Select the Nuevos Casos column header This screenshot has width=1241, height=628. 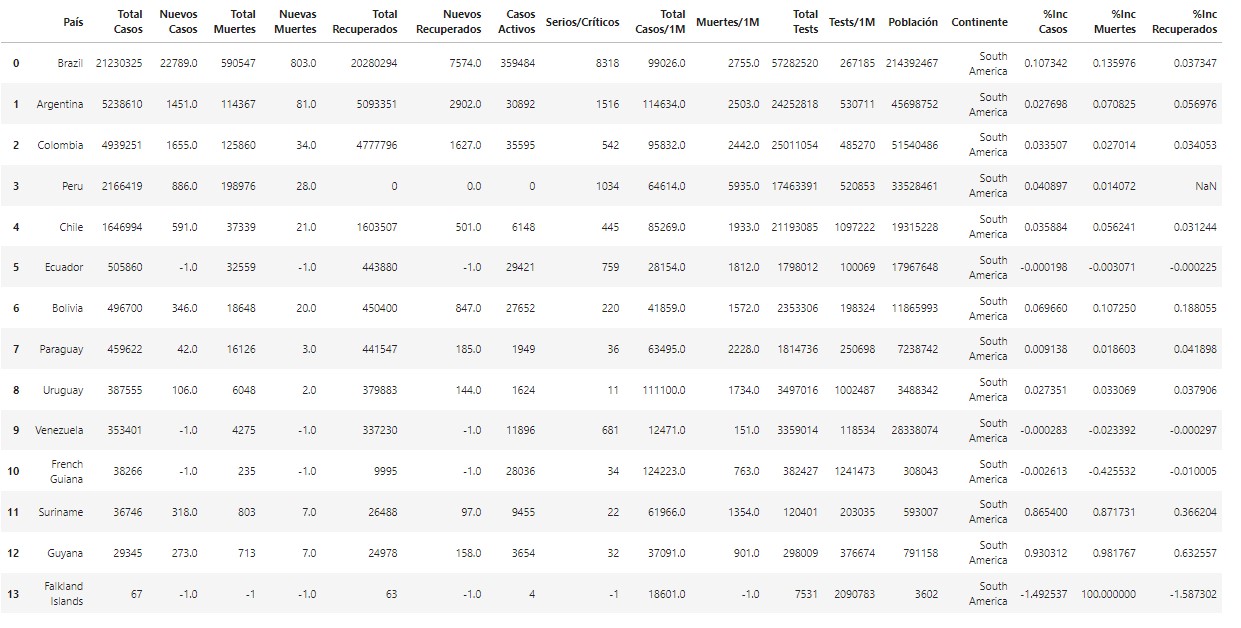178,22
